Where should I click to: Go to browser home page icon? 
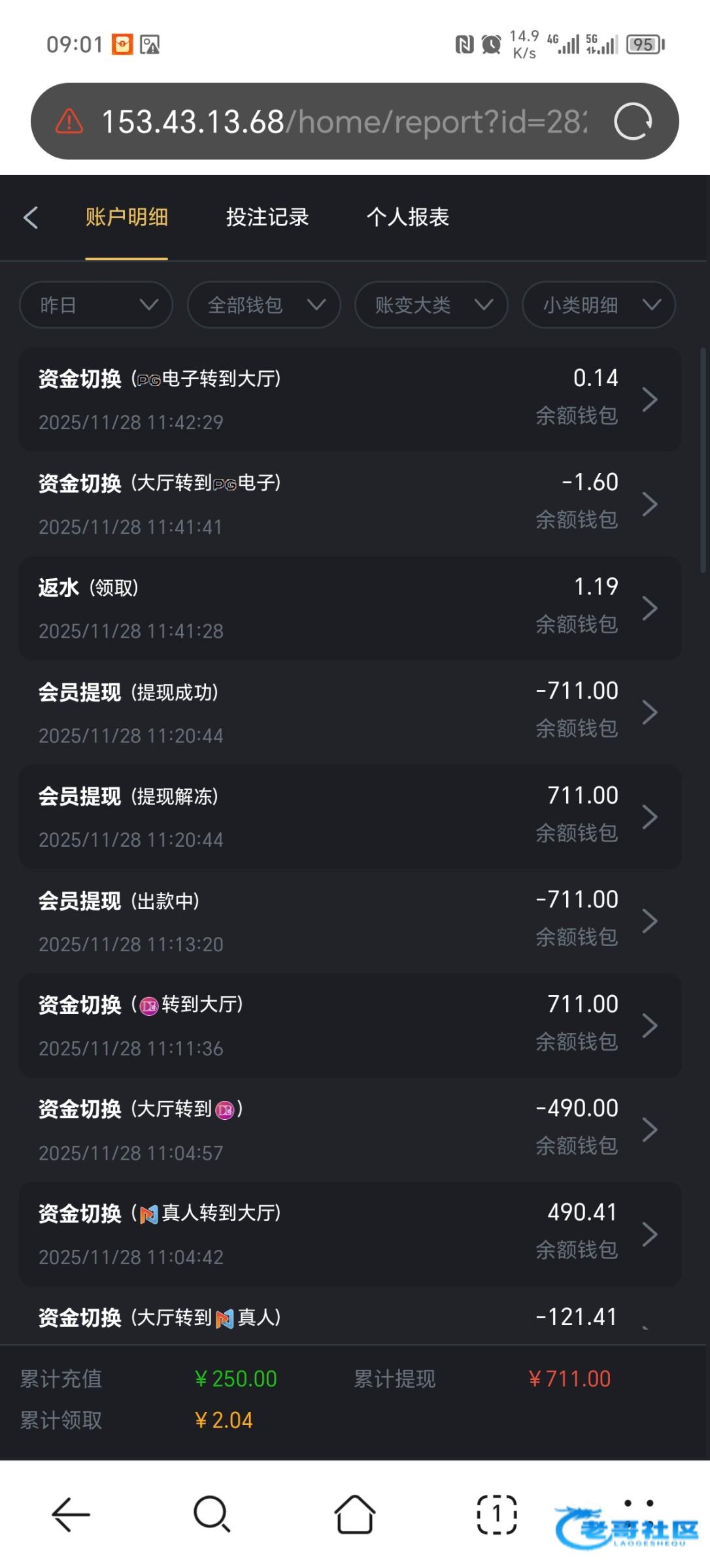[355, 1514]
